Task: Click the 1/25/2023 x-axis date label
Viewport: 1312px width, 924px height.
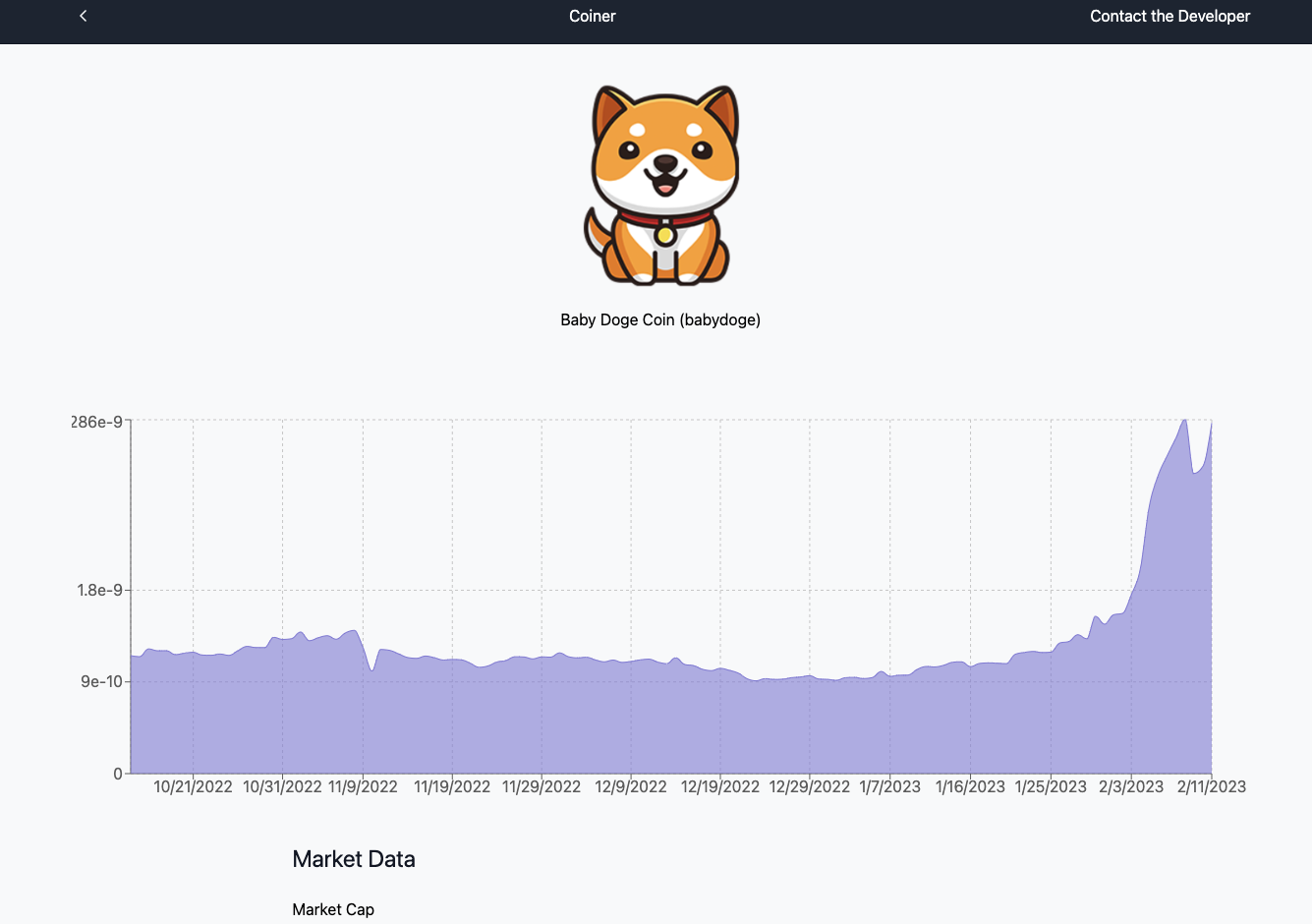Action: coord(1051,786)
